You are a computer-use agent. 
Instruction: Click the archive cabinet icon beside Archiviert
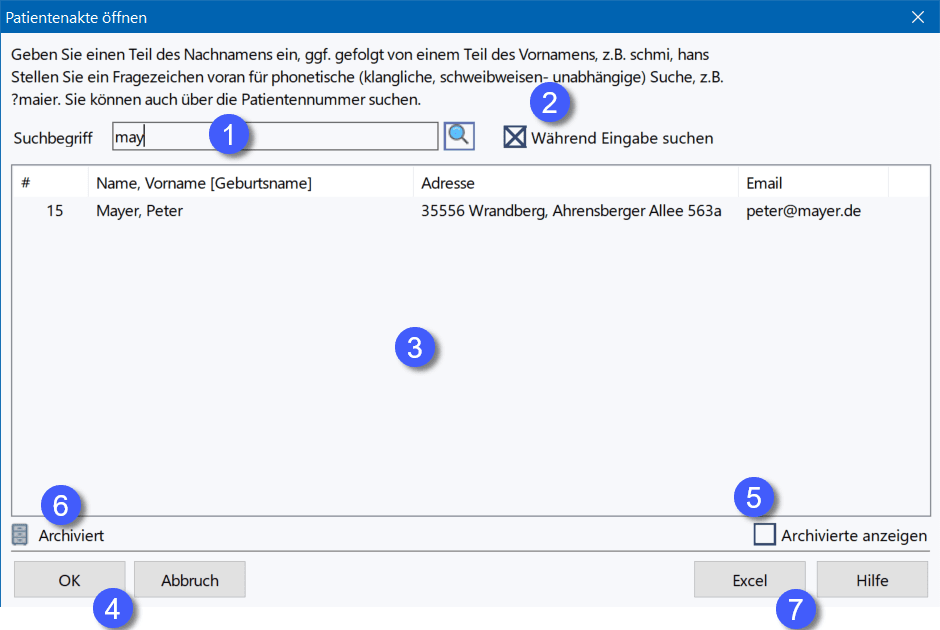pyautogui.click(x=20, y=535)
